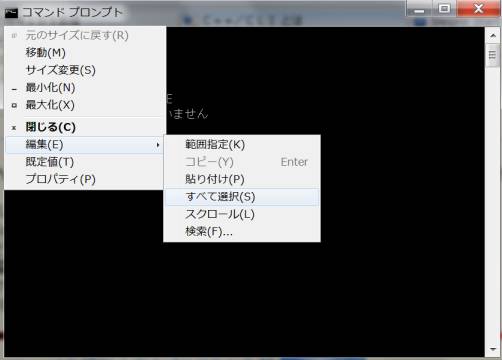Click the vertical scrollbar thumb grip
This screenshot has width=502, height=360.
(492, 55)
